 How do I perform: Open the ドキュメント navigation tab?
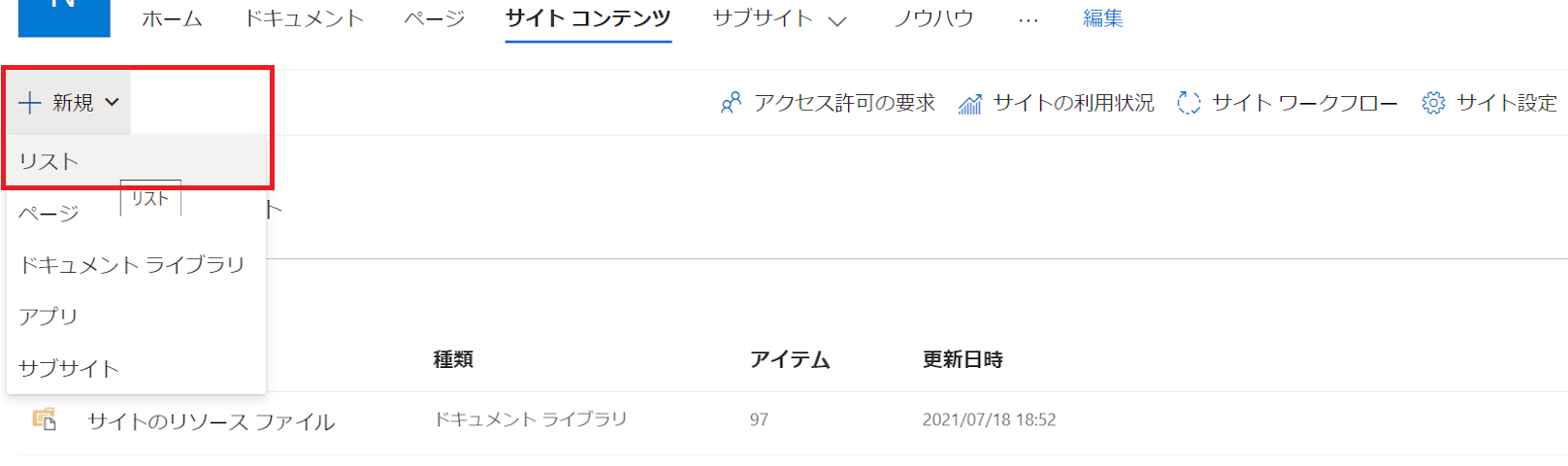click(304, 18)
